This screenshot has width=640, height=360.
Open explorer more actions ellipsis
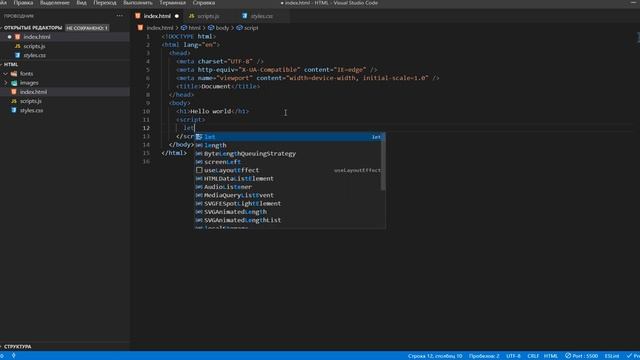coord(120,16)
